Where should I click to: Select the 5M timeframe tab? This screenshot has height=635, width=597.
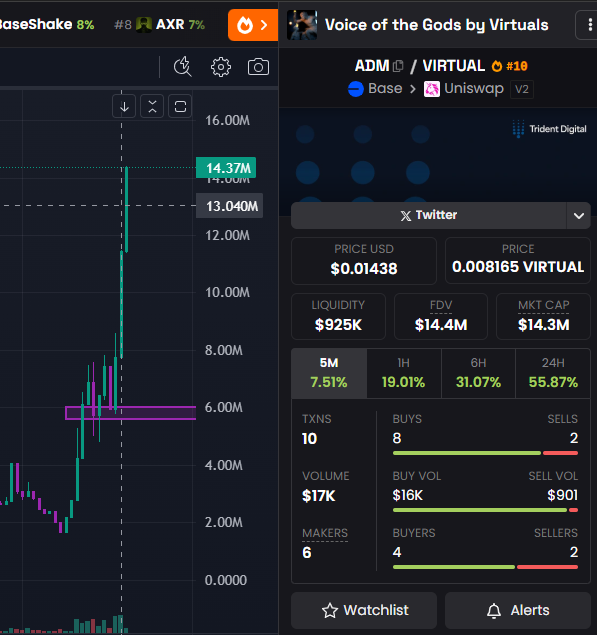pos(329,373)
